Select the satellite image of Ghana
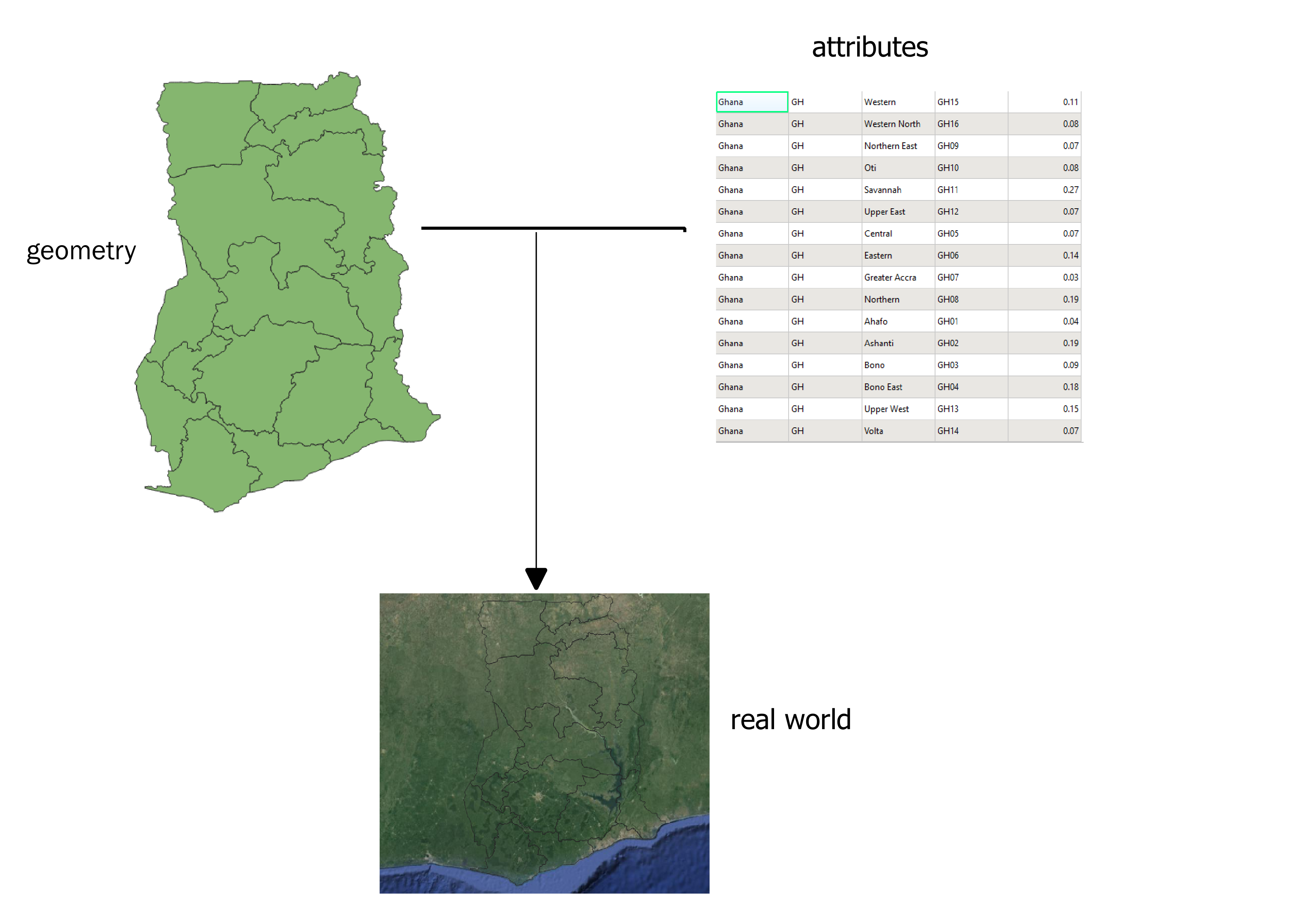1307x924 pixels. click(544, 743)
